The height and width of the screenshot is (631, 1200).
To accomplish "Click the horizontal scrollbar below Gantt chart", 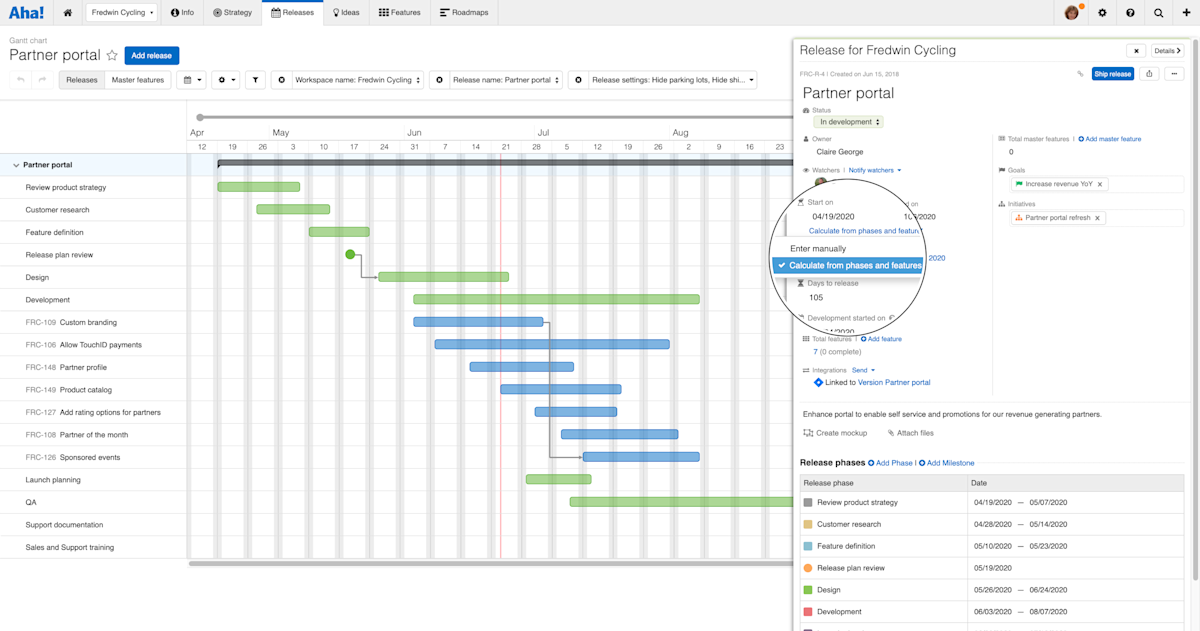I will 490,564.
